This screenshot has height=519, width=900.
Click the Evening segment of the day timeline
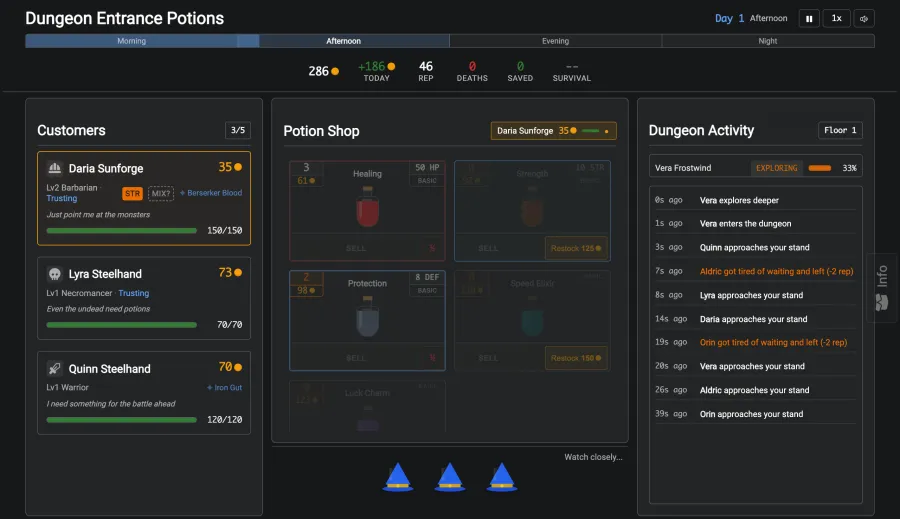point(556,41)
